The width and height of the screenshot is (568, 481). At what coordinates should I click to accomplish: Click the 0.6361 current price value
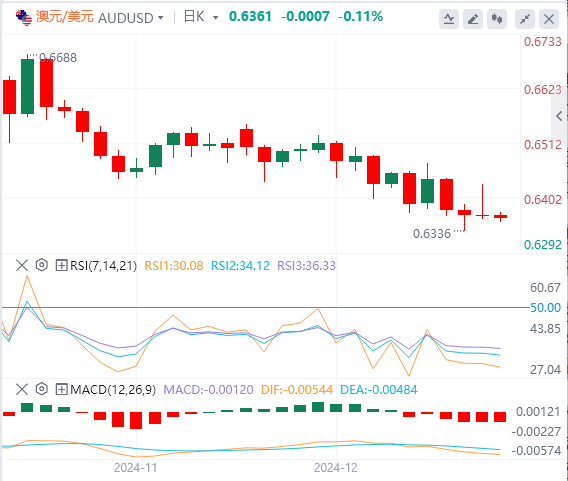point(250,16)
